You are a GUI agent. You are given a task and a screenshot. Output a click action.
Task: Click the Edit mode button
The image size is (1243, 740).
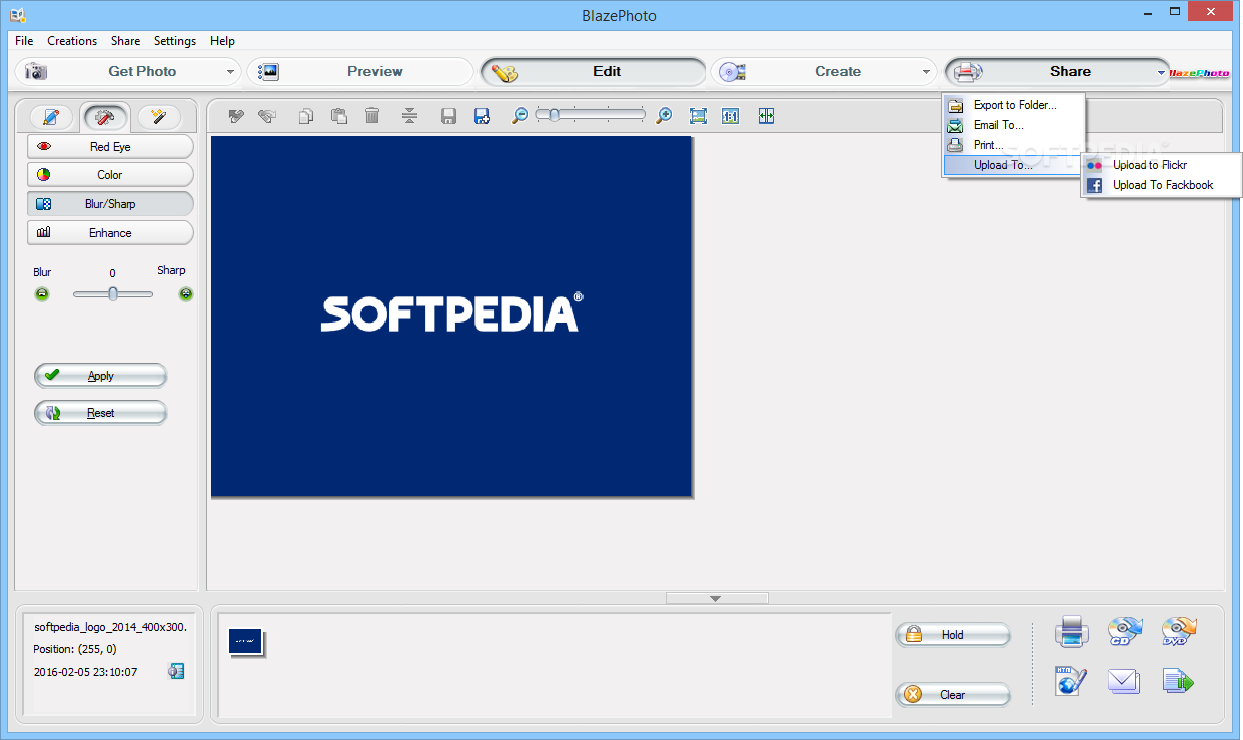coord(594,72)
